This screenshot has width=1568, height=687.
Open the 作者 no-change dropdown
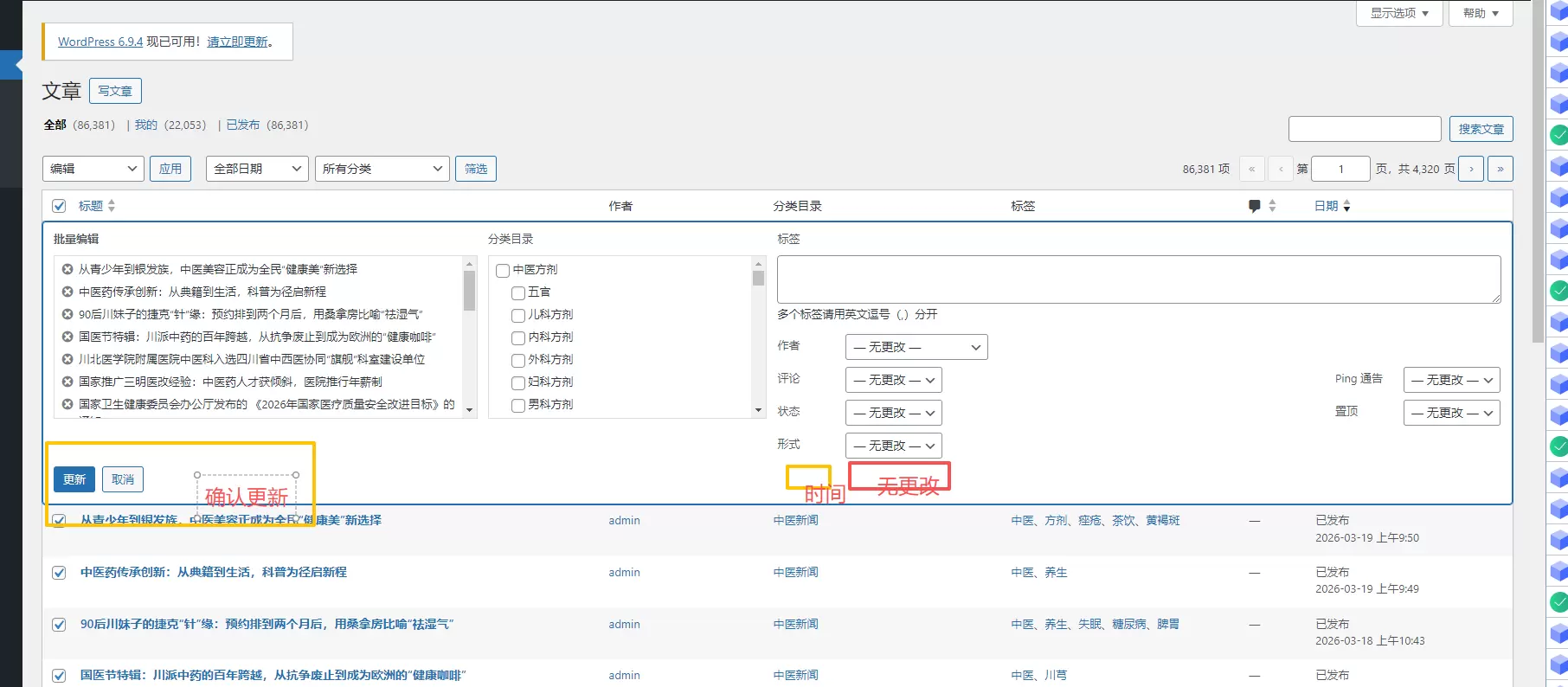click(x=916, y=347)
